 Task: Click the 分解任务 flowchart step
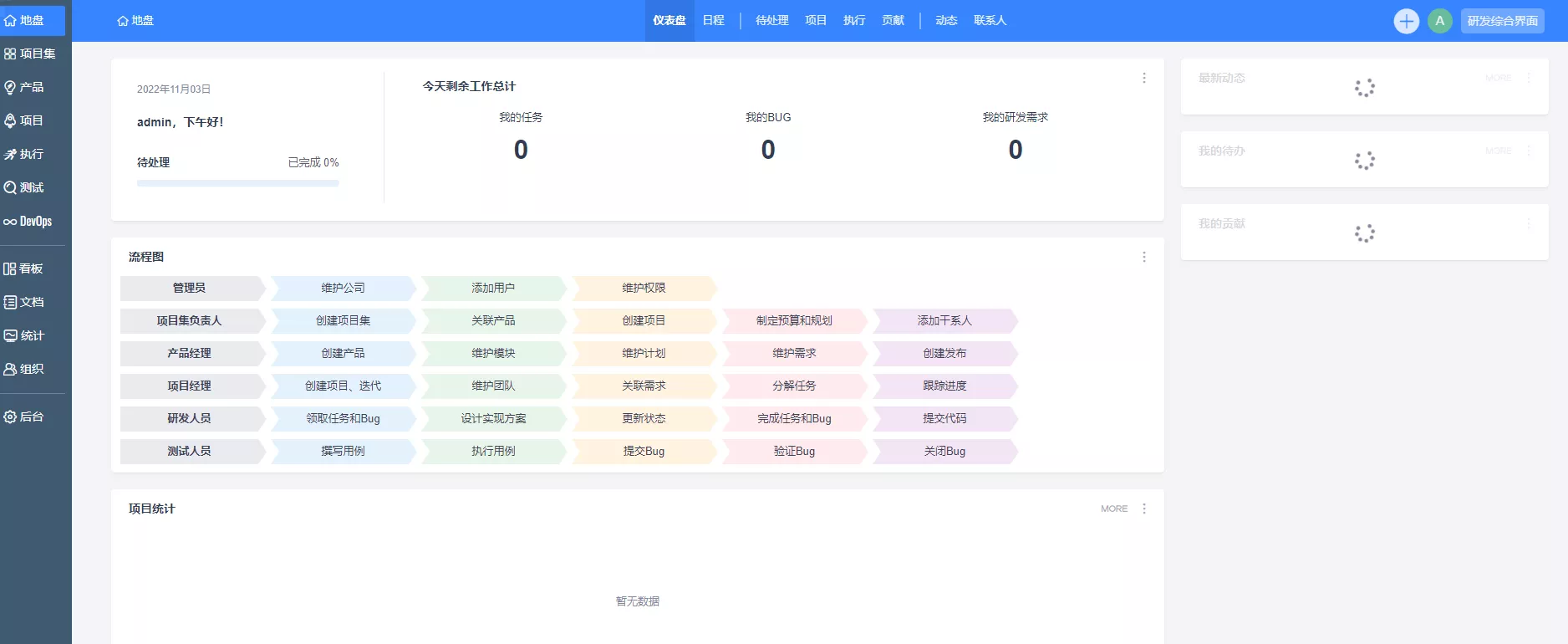pos(794,386)
